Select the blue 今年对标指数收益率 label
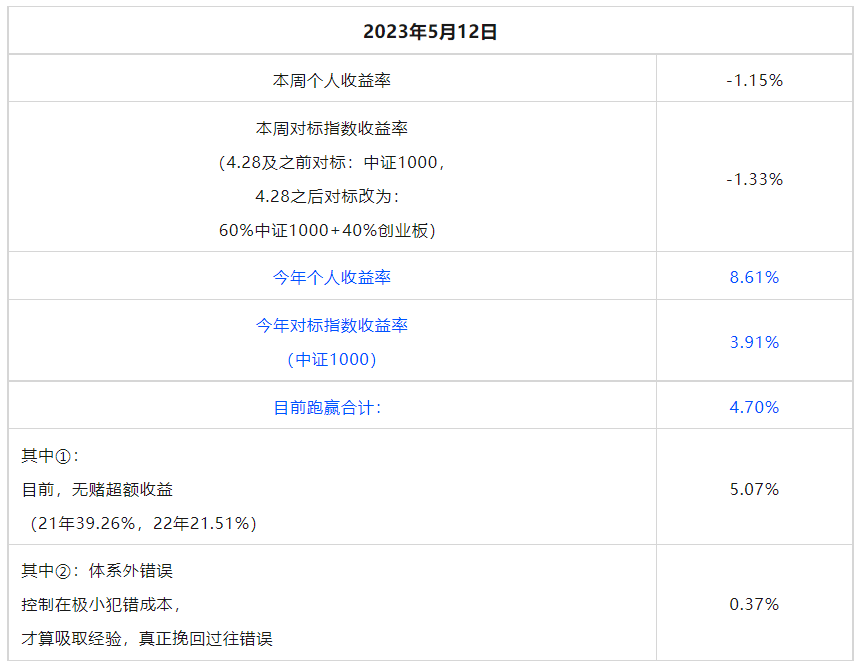This screenshot has height=667, width=858. 332,326
